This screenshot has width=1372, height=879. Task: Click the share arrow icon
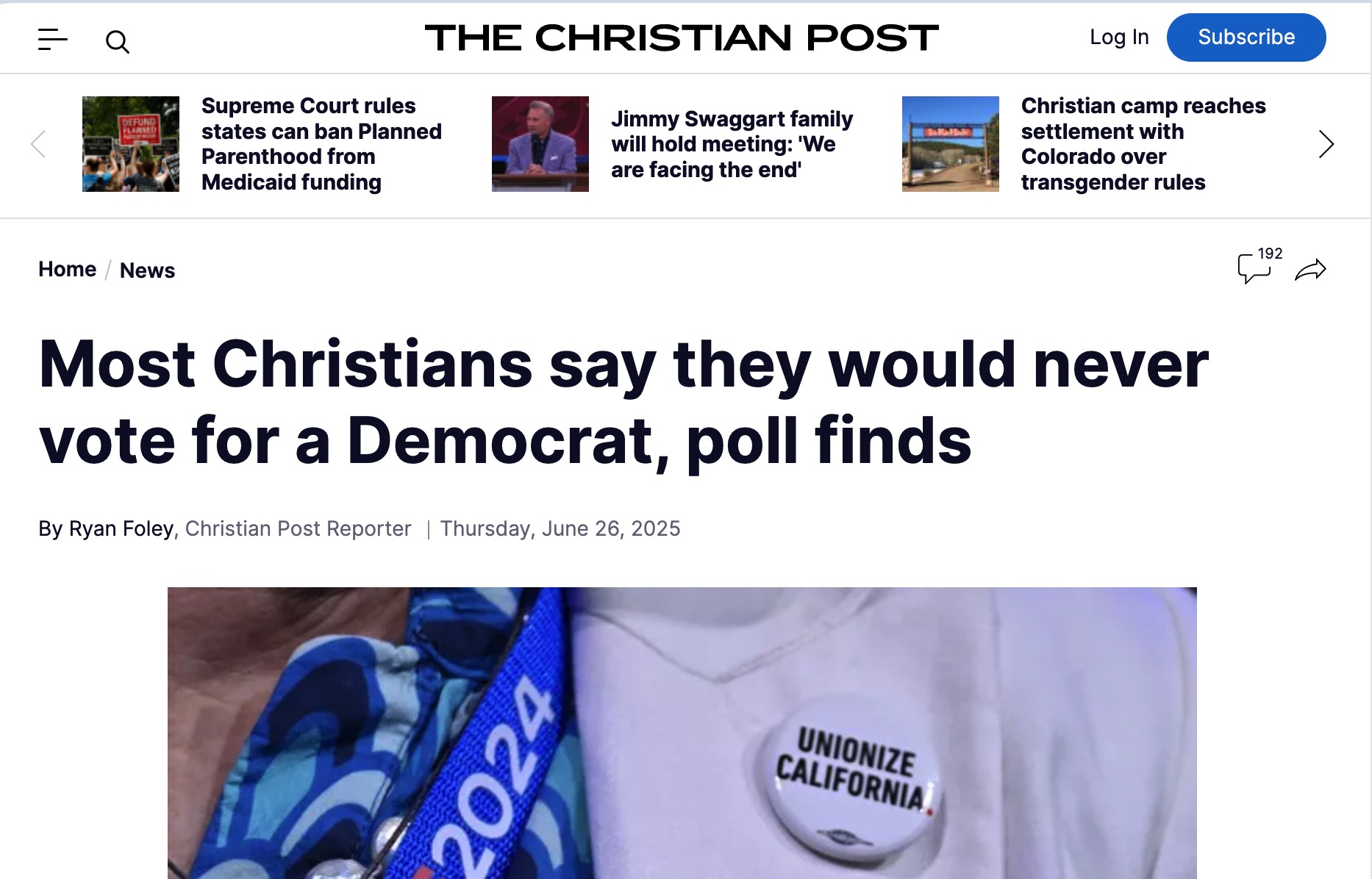(1310, 270)
